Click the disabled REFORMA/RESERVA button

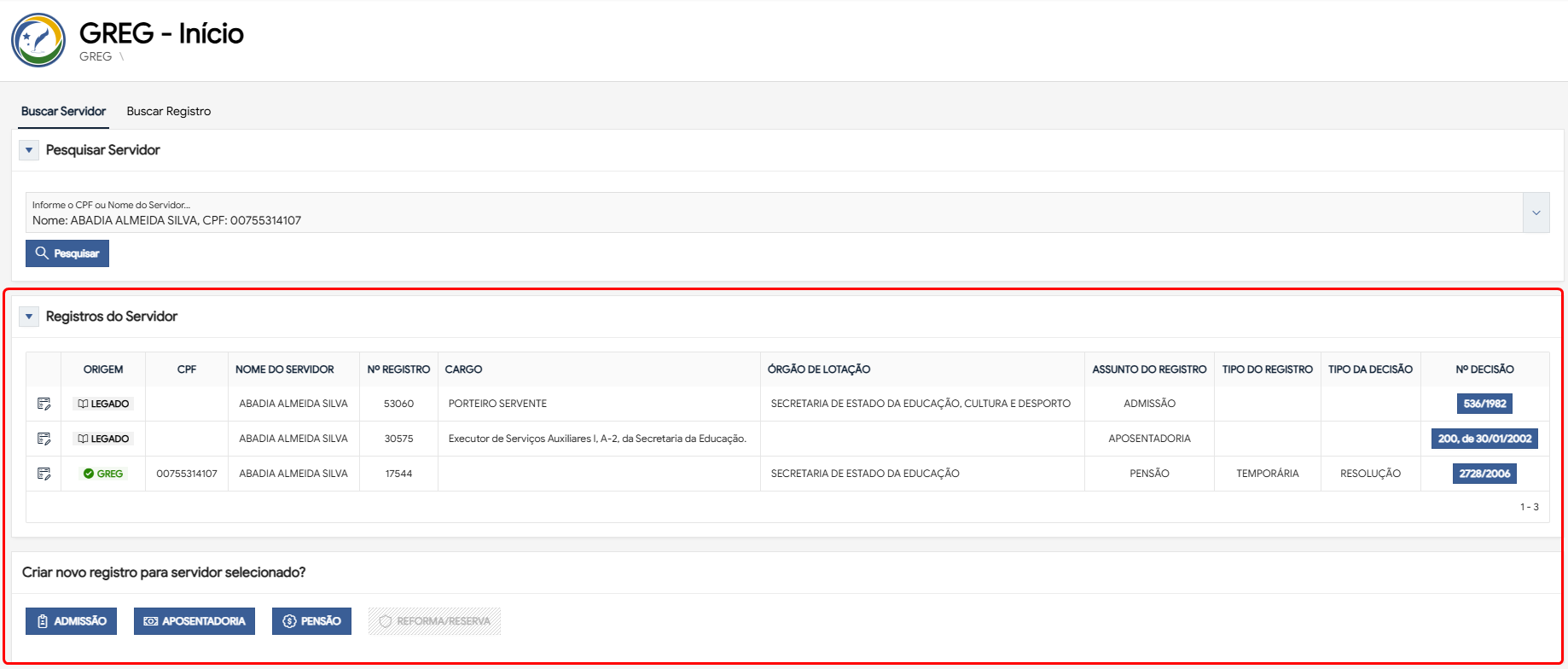tap(434, 621)
